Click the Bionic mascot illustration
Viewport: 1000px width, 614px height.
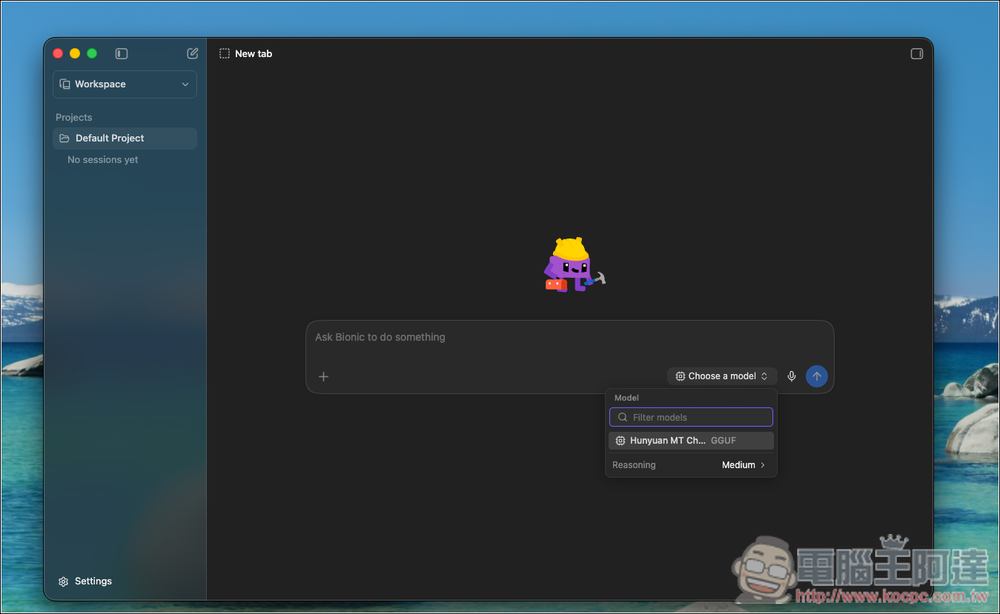pyautogui.click(x=574, y=265)
